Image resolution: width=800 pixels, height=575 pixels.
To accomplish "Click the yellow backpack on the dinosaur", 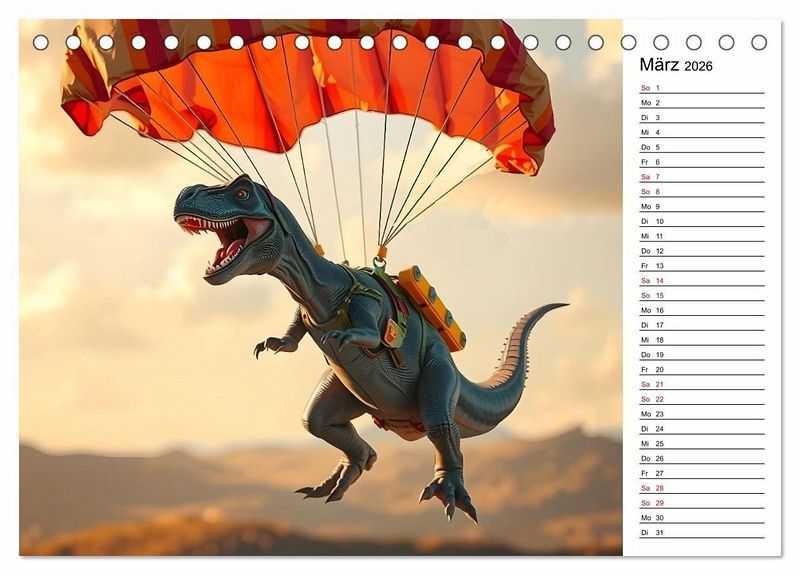I will click(431, 307).
